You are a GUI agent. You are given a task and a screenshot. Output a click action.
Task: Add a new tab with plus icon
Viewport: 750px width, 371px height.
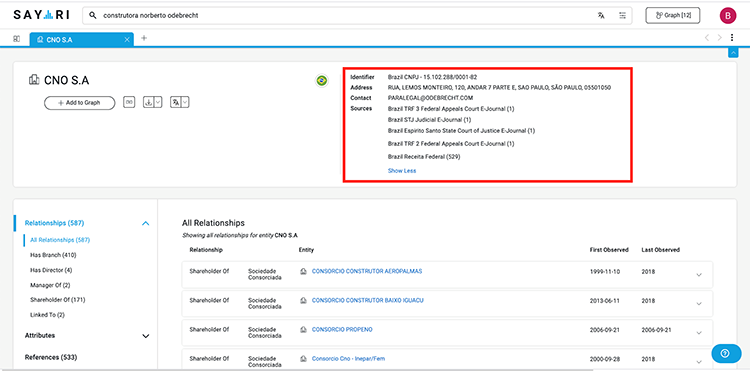tap(144, 38)
